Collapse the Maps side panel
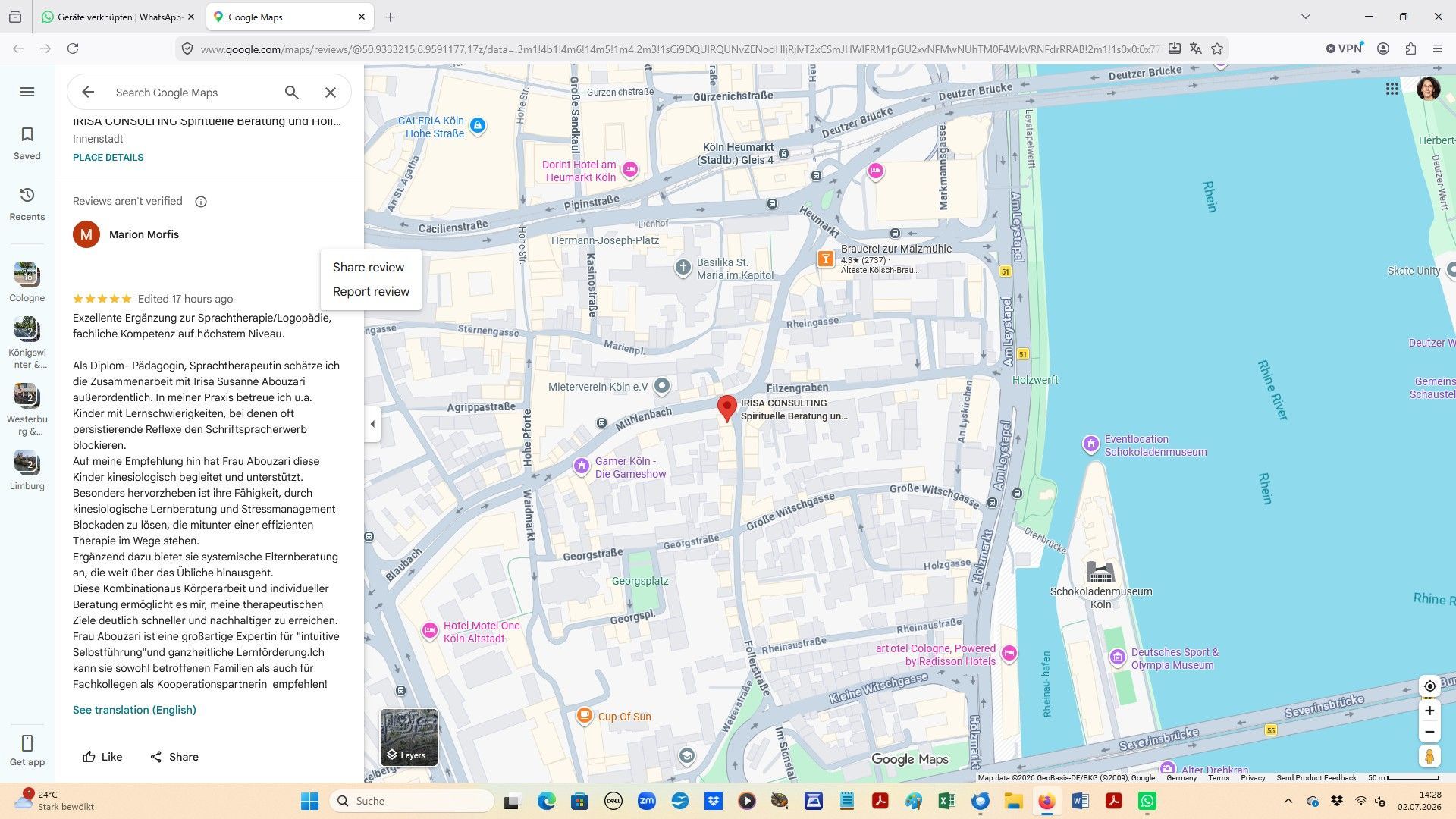This screenshot has height=819, width=1456. [372, 424]
